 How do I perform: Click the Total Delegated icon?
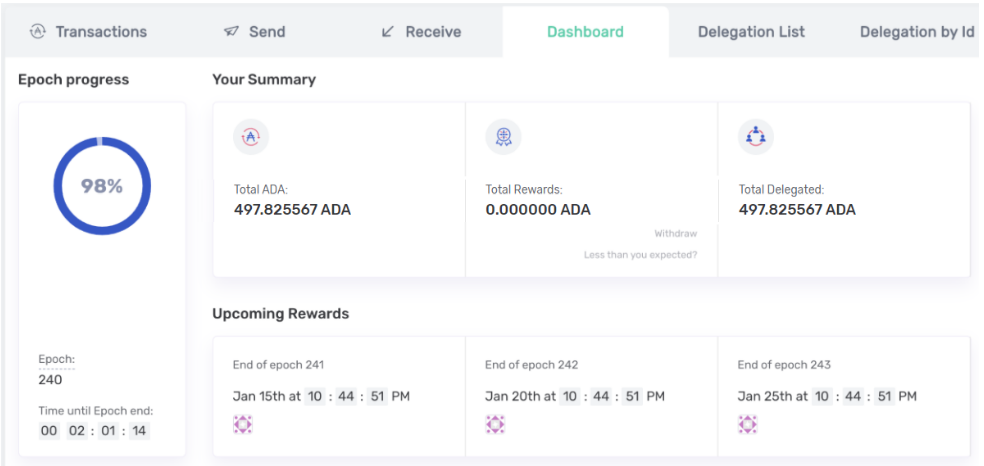[x=755, y=137]
